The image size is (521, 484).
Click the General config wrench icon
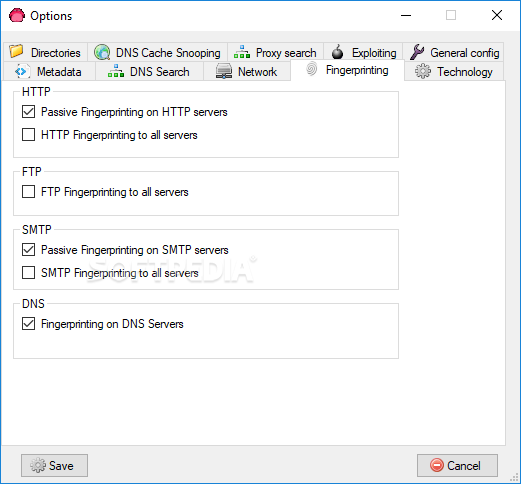point(417,52)
